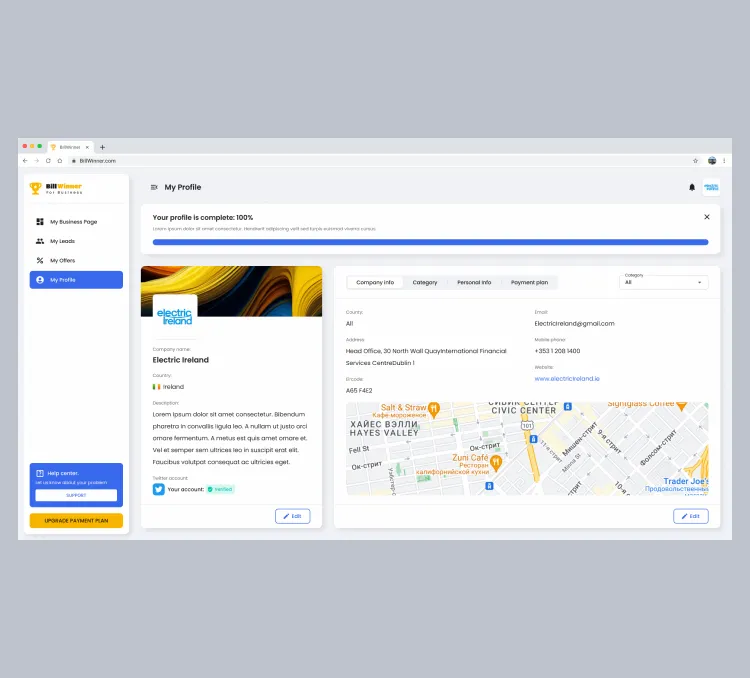Click the Support button in Help center
750x678 pixels.
click(76, 495)
